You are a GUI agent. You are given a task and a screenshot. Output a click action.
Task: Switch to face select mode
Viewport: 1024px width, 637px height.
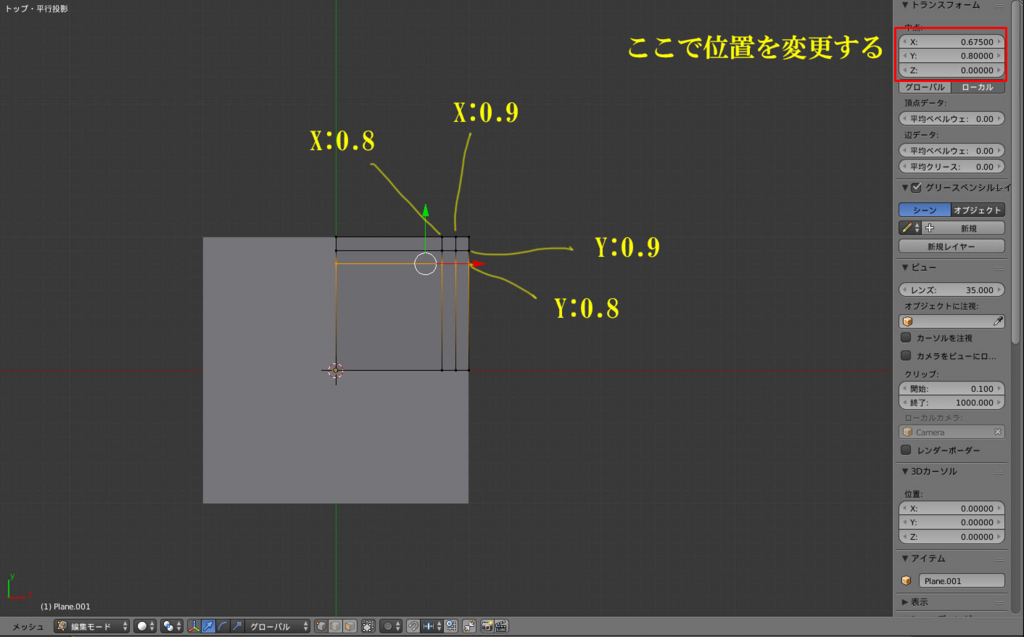[x=350, y=627]
